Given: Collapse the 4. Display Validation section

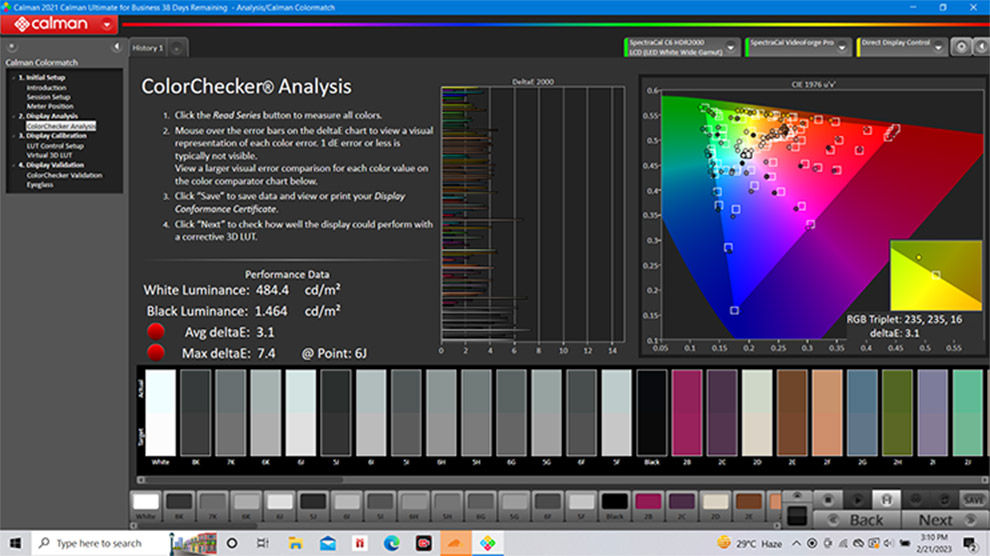Looking at the screenshot, I should [x=13, y=165].
